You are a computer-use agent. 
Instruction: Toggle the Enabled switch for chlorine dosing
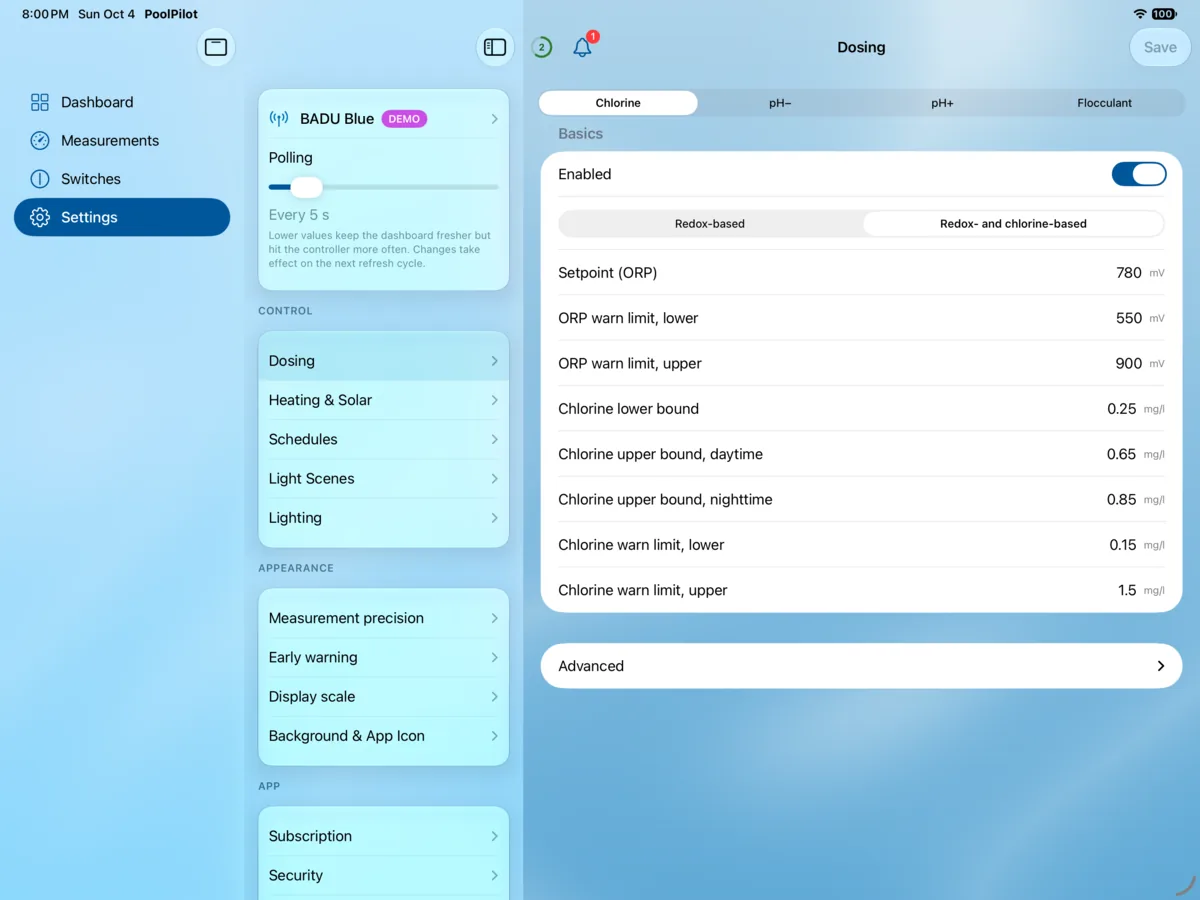[x=1139, y=174]
